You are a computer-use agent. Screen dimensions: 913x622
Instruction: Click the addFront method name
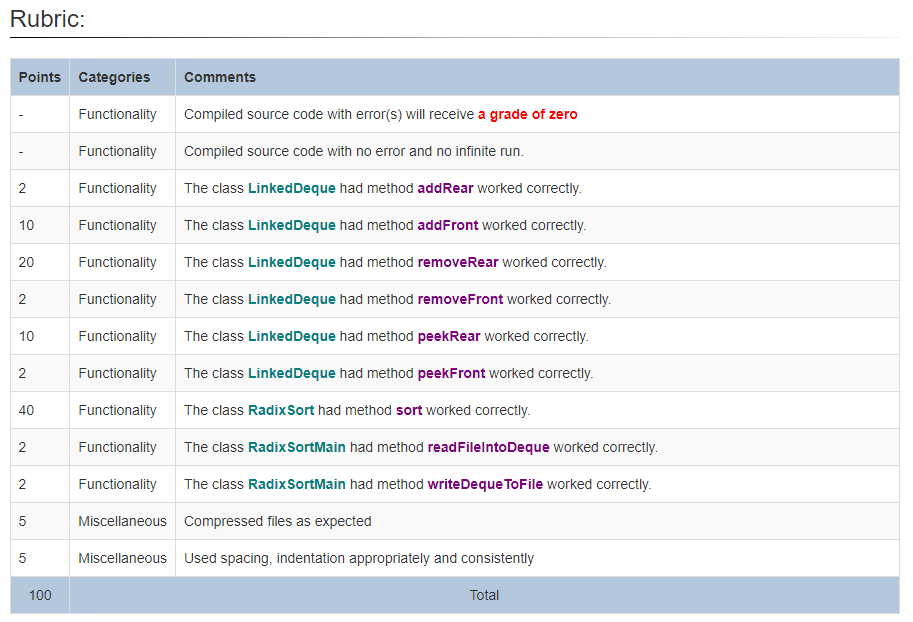[448, 225]
